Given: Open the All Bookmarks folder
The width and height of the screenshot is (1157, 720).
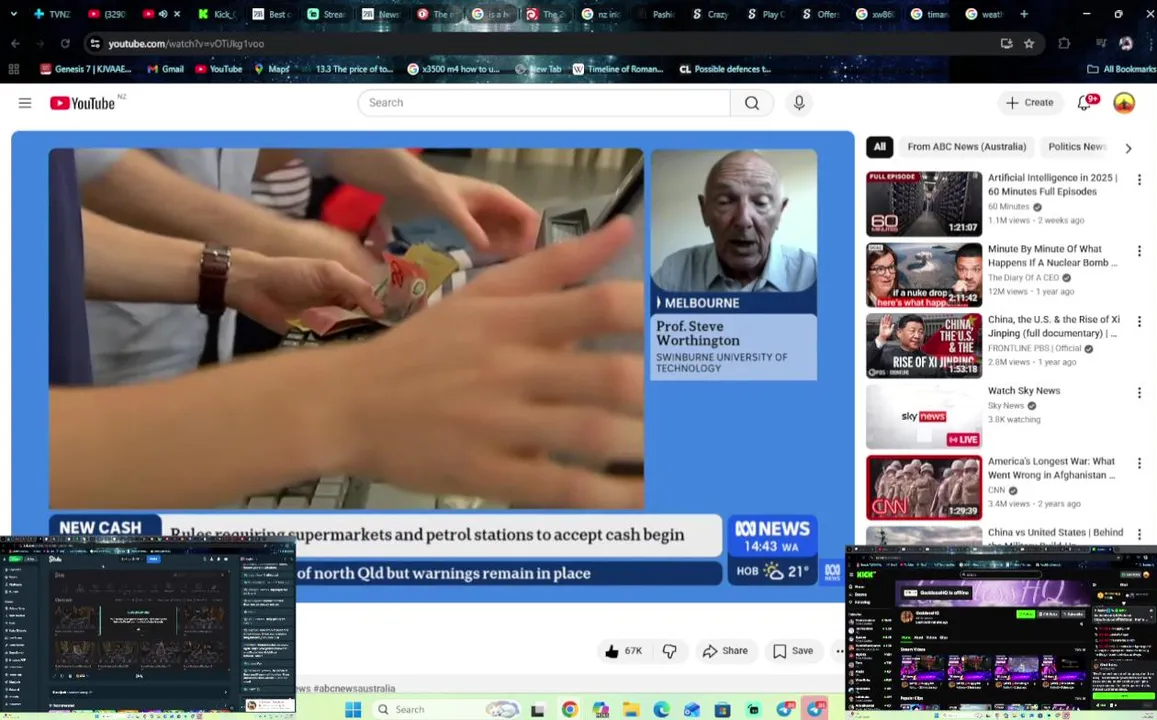Looking at the screenshot, I should (1121, 69).
